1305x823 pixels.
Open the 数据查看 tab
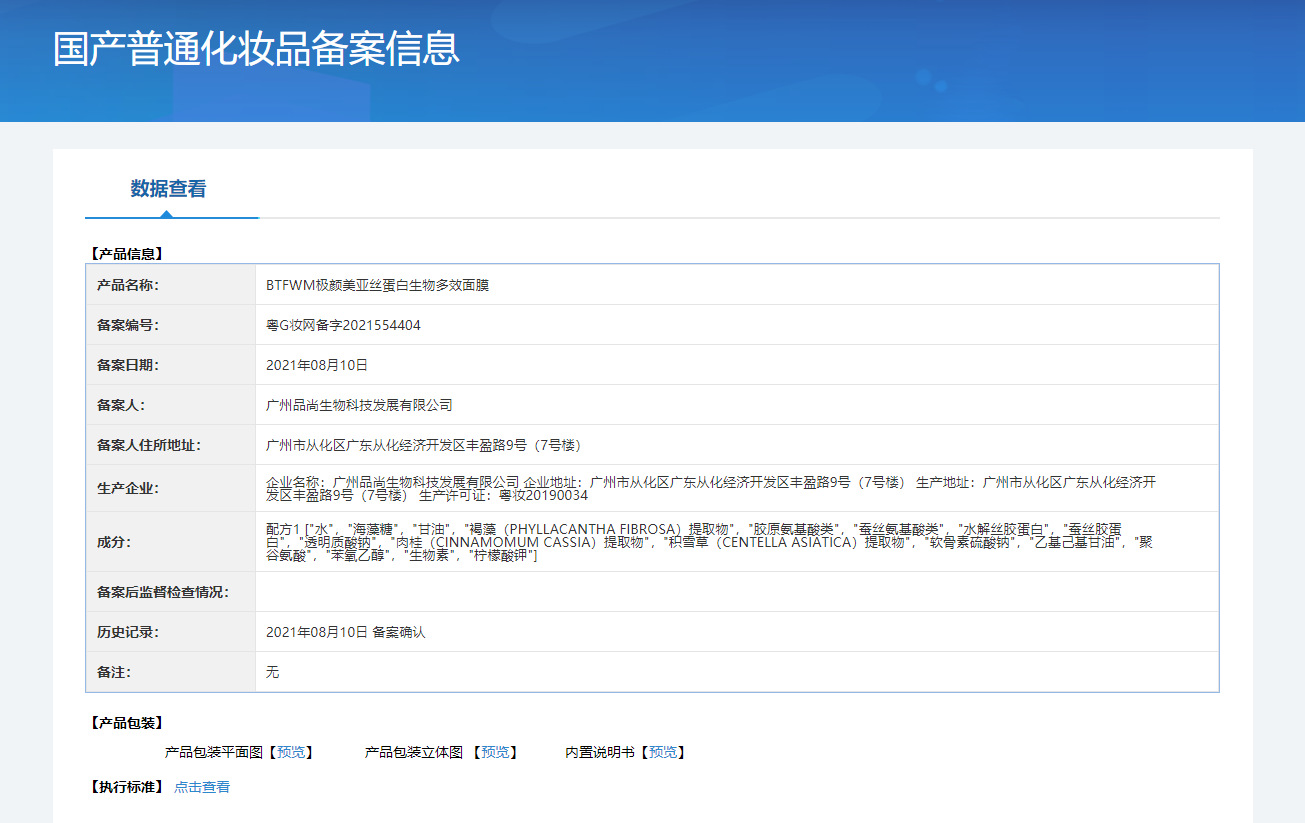[x=168, y=189]
